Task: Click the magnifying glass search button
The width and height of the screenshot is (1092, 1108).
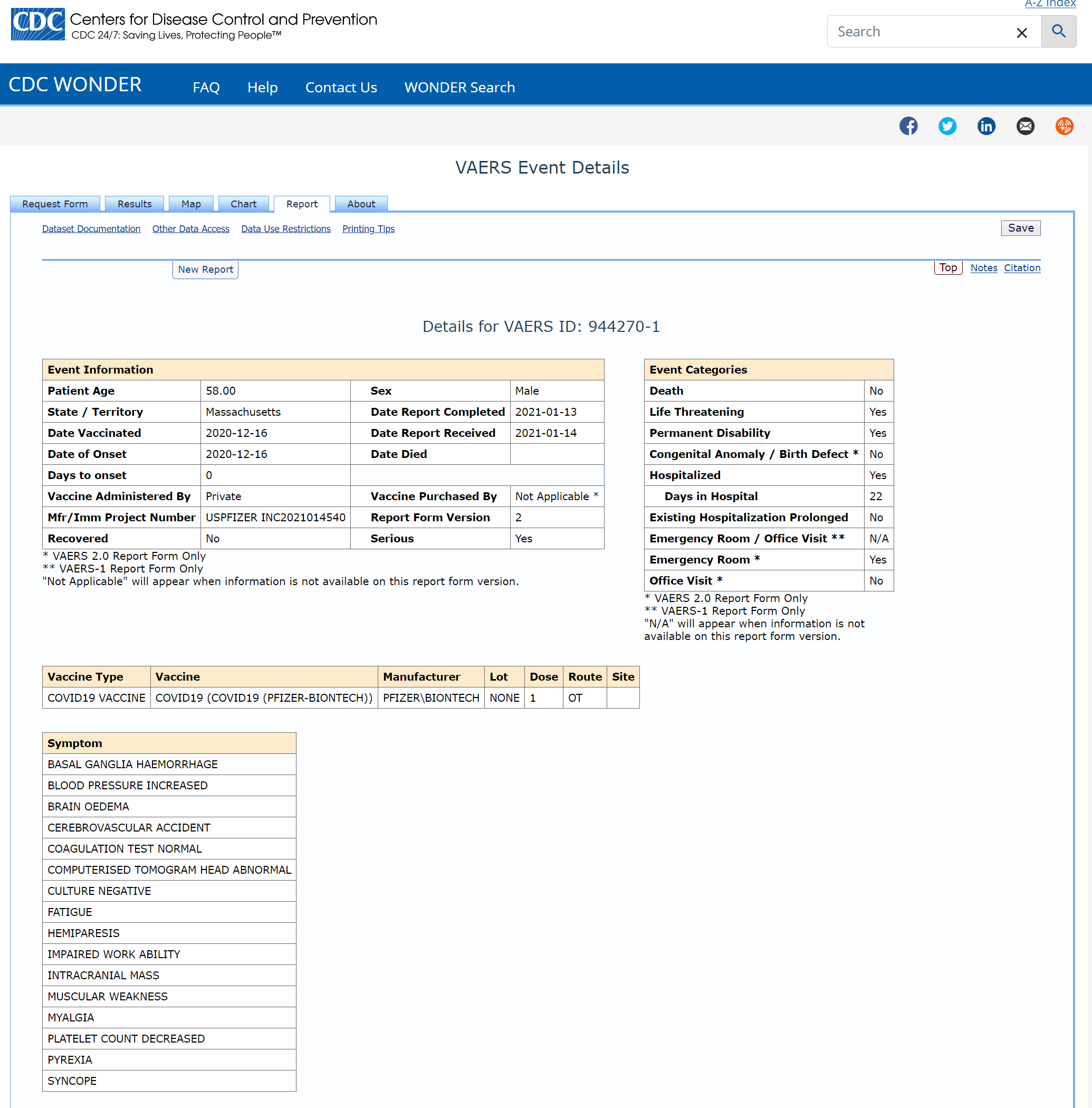Action: pyautogui.click(x=1059, y=32)
